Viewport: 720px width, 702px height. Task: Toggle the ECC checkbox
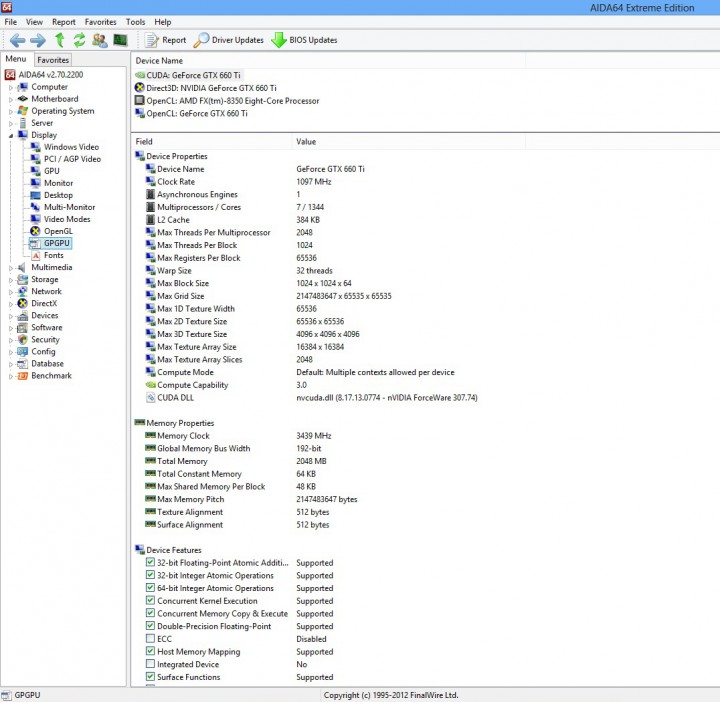click(150, 638)
